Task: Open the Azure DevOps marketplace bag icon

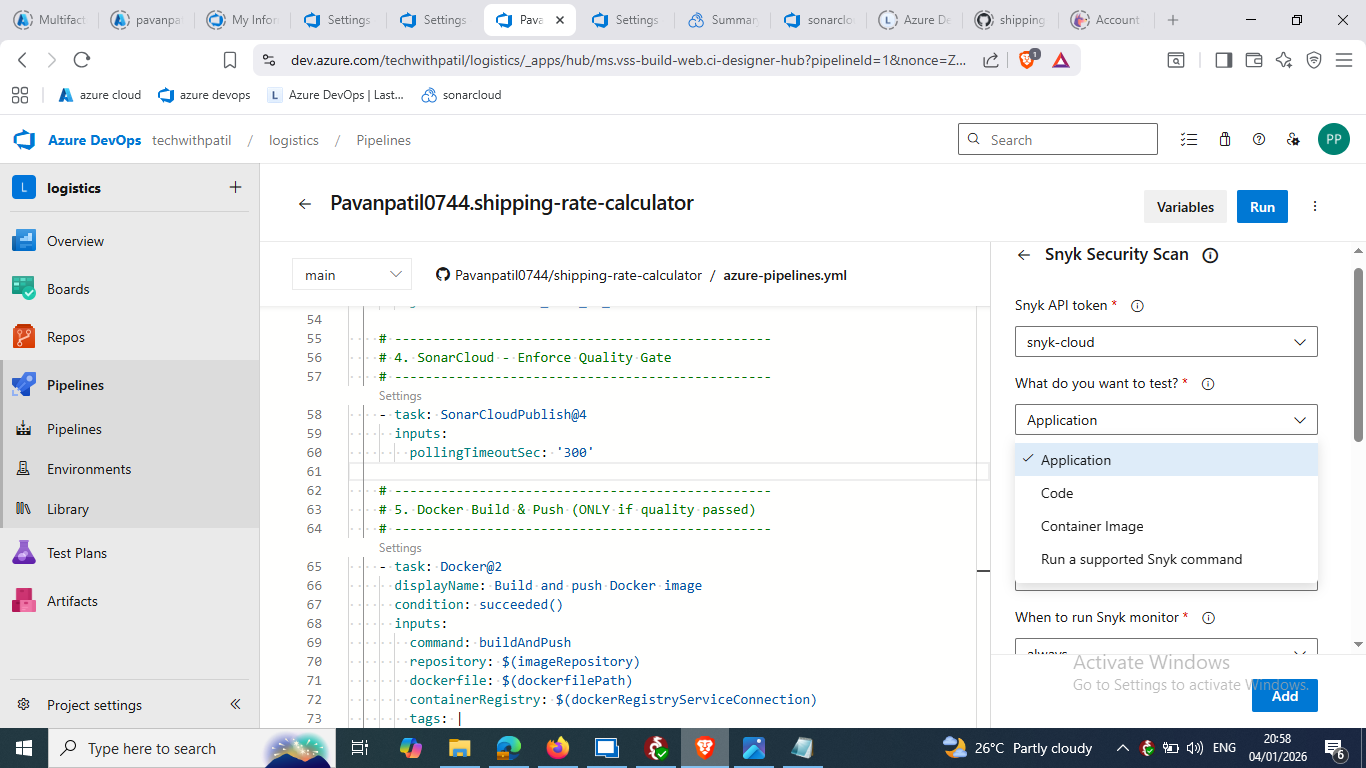Action: [x=1224, y=140]
